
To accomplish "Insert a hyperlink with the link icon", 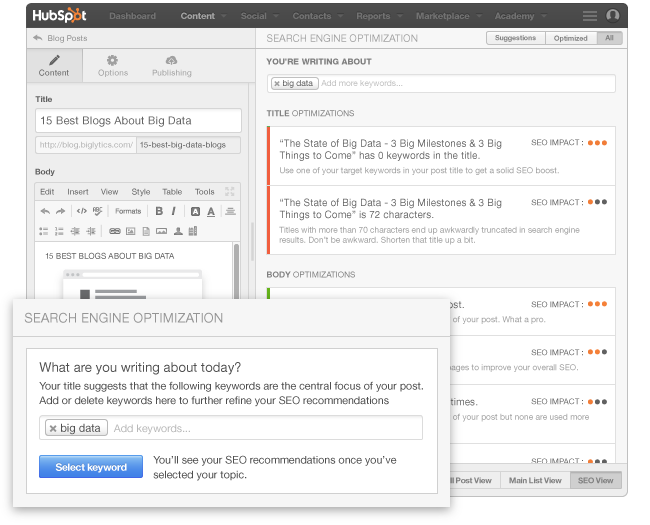I will tap(114, 231).
